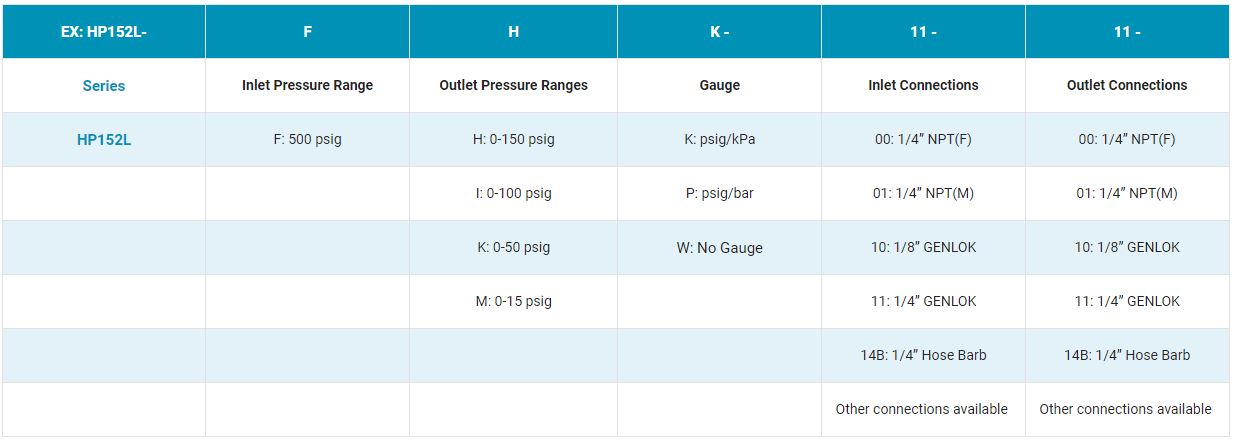1236x443 pixels.
Task: Select H: 0-150 psig outlet range
Action: point(513,139)
